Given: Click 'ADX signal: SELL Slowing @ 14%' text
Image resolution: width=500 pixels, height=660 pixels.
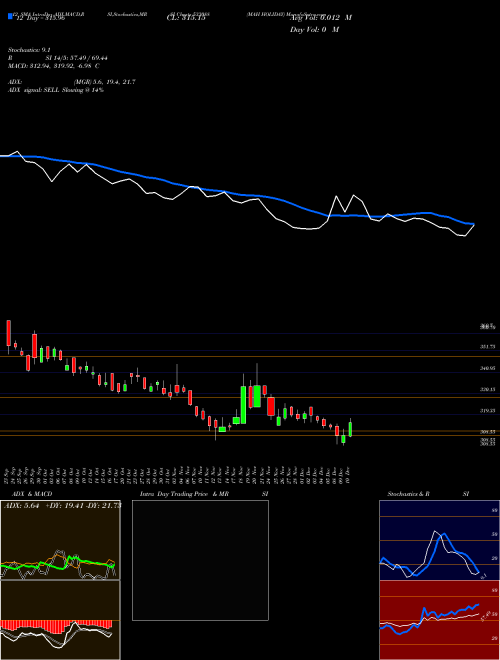Looking at the screenshot, I should tap(56, 90).
